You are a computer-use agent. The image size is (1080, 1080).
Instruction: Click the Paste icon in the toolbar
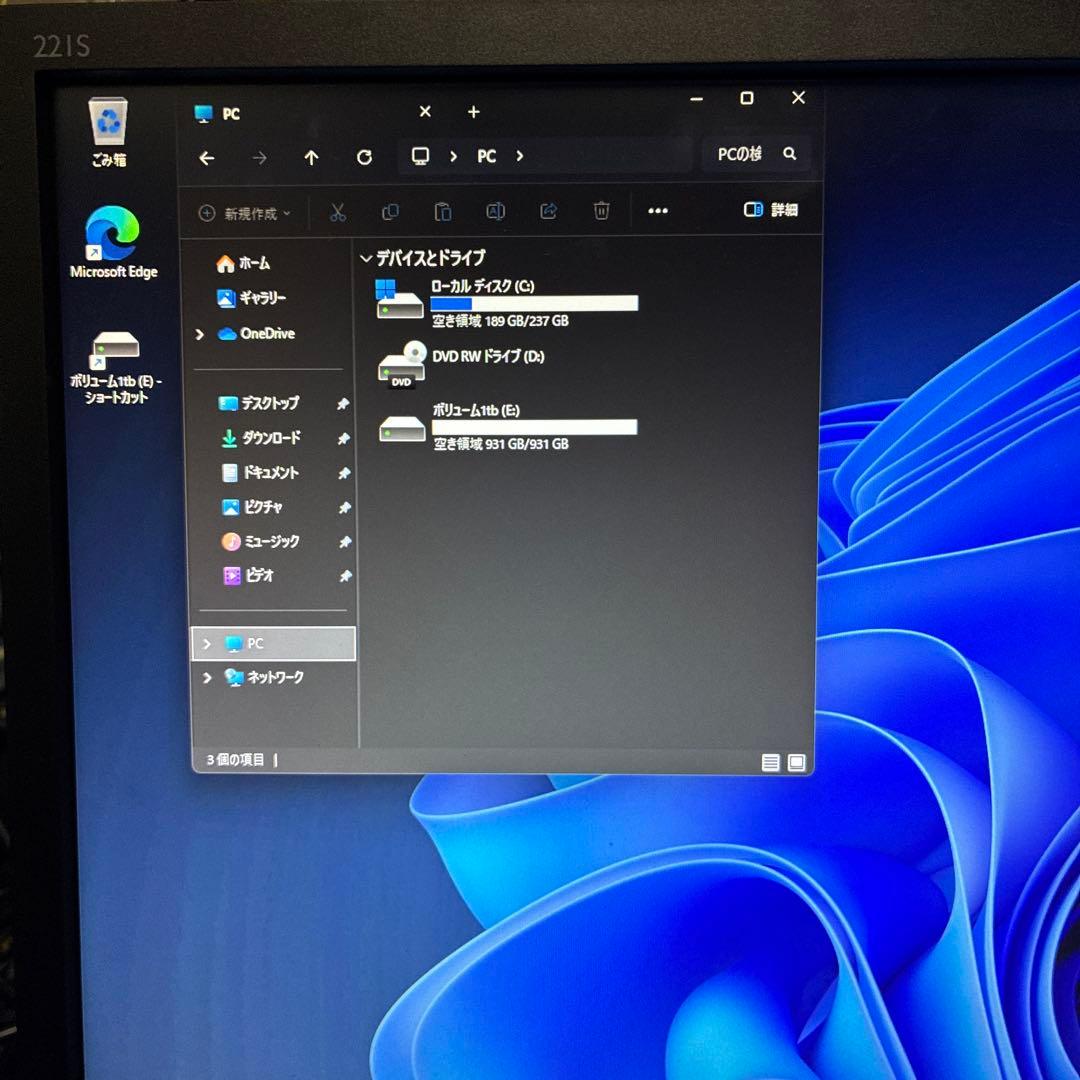(443, 212)
